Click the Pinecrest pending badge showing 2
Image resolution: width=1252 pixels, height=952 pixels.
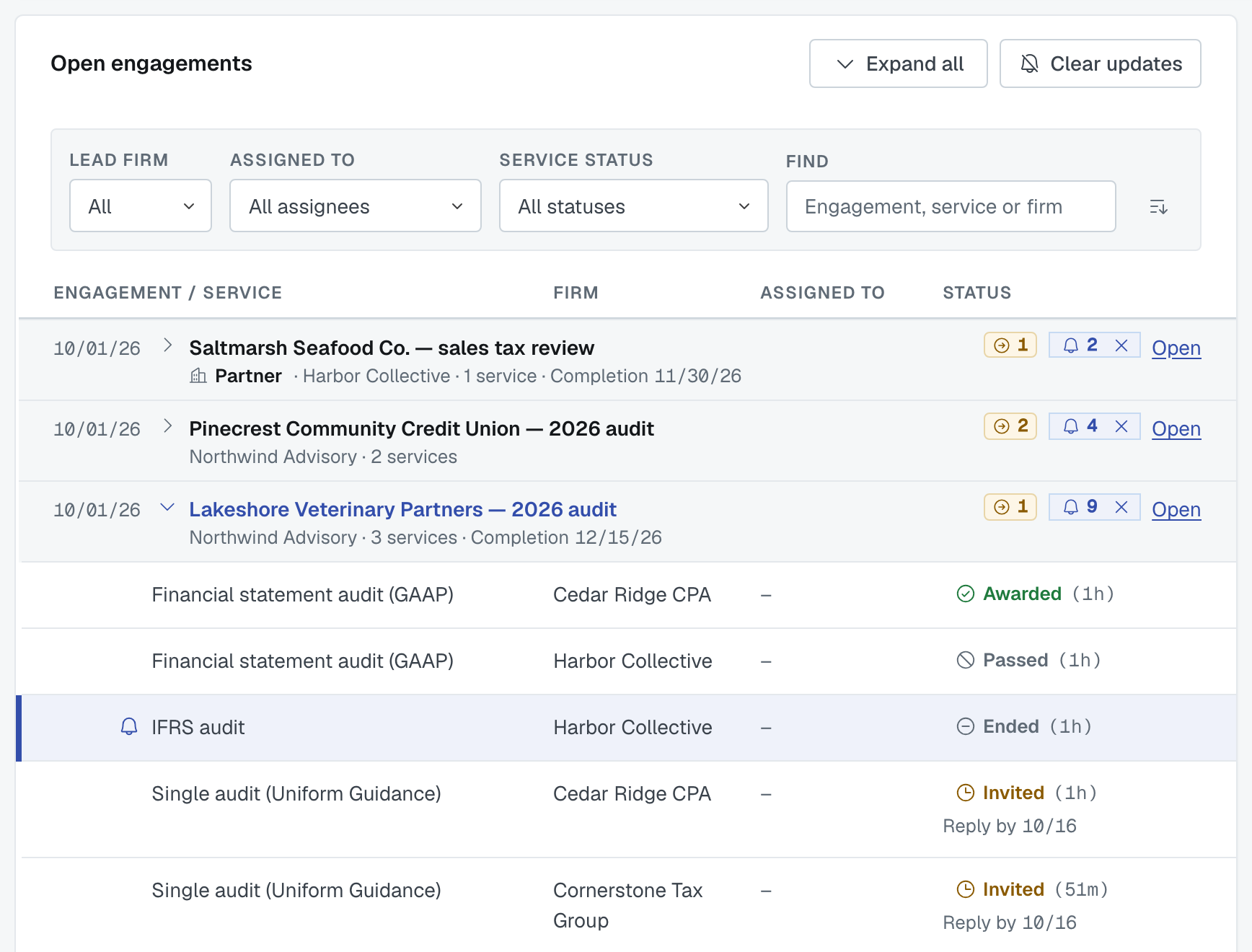[x=1010, y=426]
